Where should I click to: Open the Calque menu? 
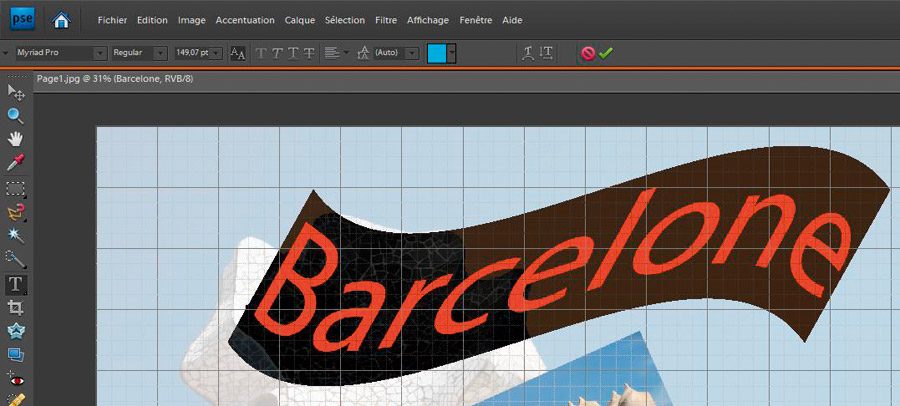pos(299,20)
